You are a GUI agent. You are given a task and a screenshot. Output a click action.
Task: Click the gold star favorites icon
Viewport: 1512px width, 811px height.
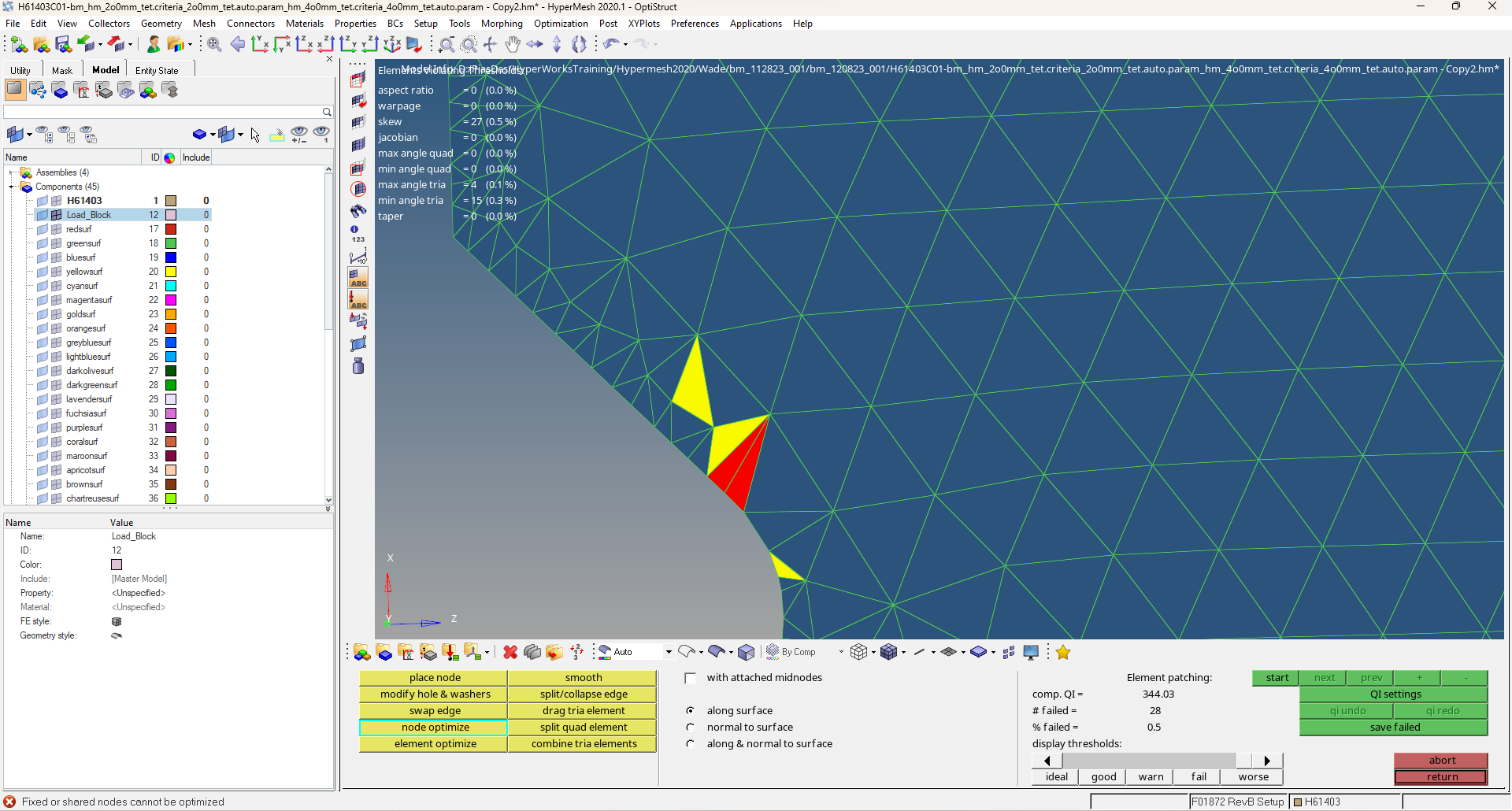click(1063, 652)
